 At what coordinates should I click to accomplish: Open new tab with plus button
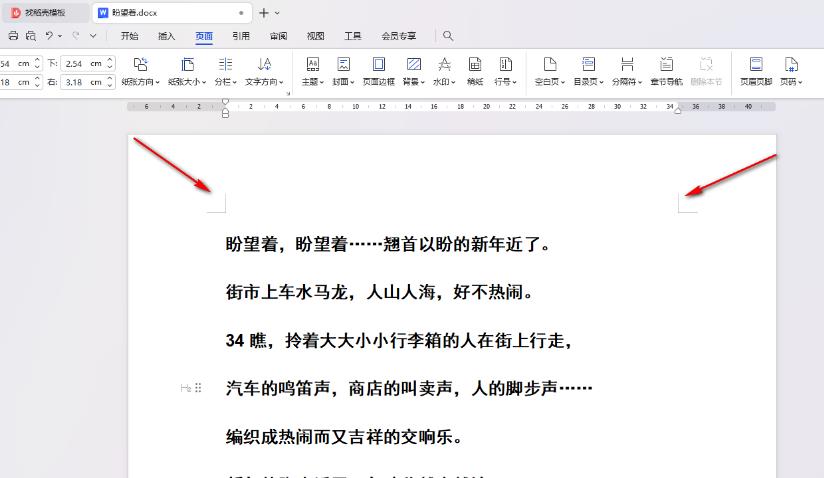264,13
